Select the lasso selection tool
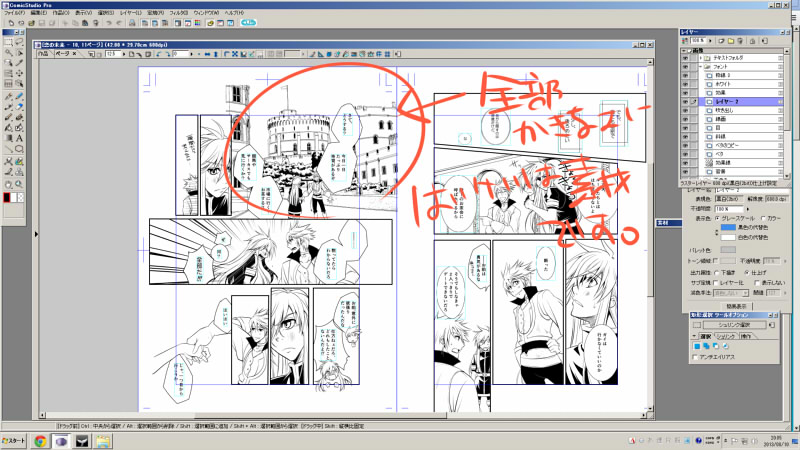The height and width of the screenshot is (450, 800). (x=19, y=42)
